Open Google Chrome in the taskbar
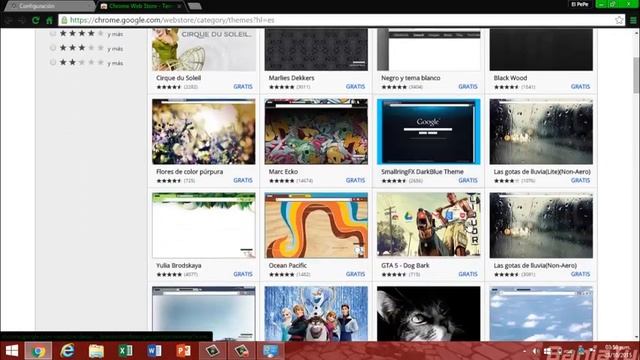Viewport: 640px width, 360px height. pyautogui.click(x=38, y=351)
